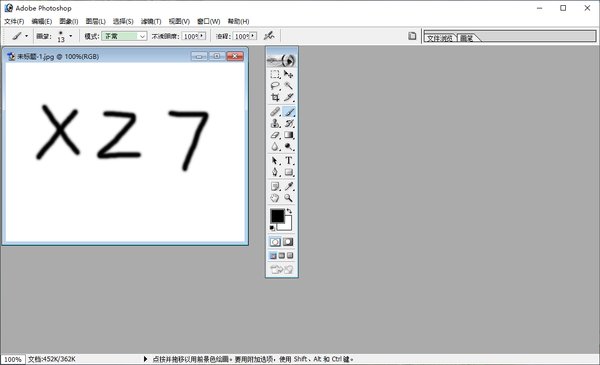Select the Brush tool in toolbox

pos(289,112)
